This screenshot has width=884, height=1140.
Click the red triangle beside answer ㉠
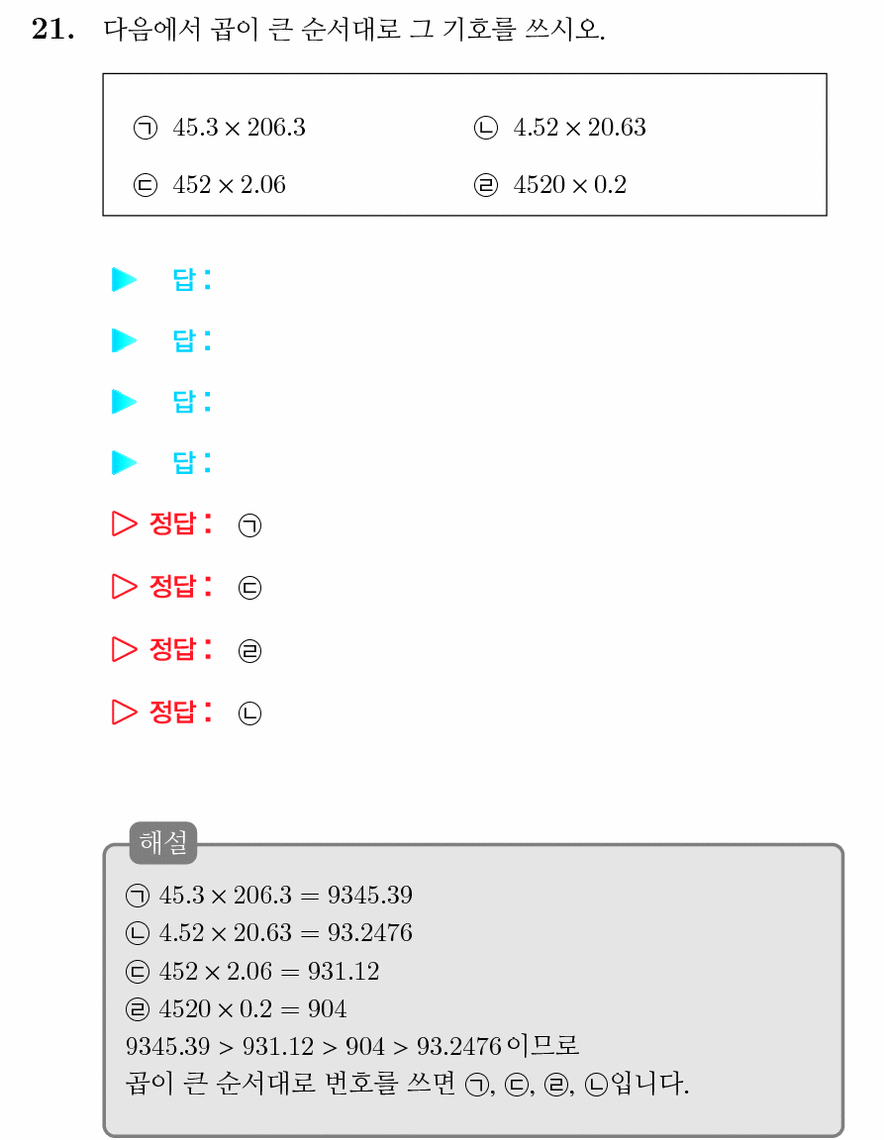click(124, 523)
